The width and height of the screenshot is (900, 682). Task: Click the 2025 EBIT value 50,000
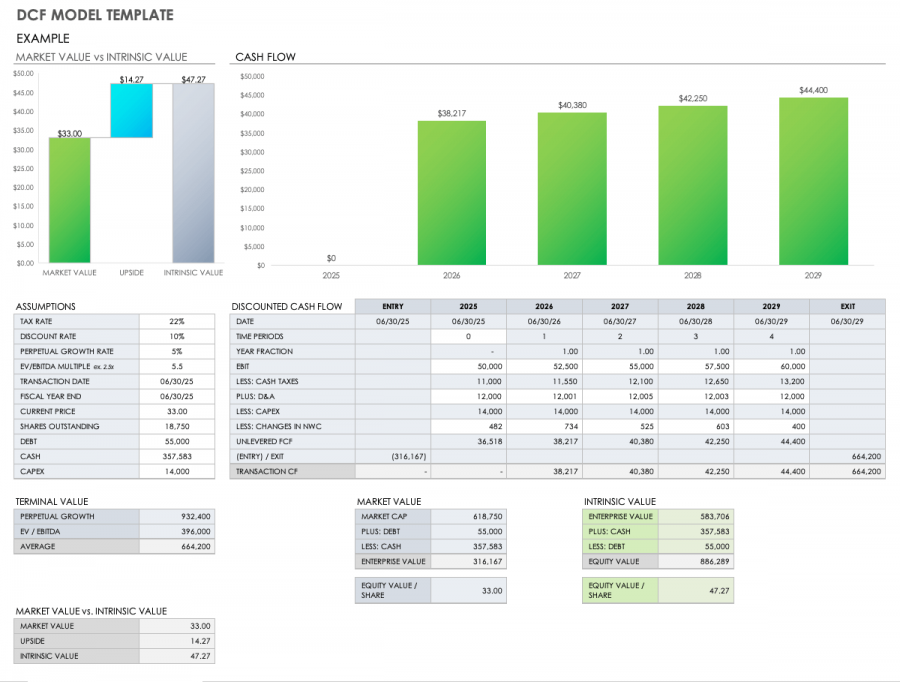pos(468,366)
